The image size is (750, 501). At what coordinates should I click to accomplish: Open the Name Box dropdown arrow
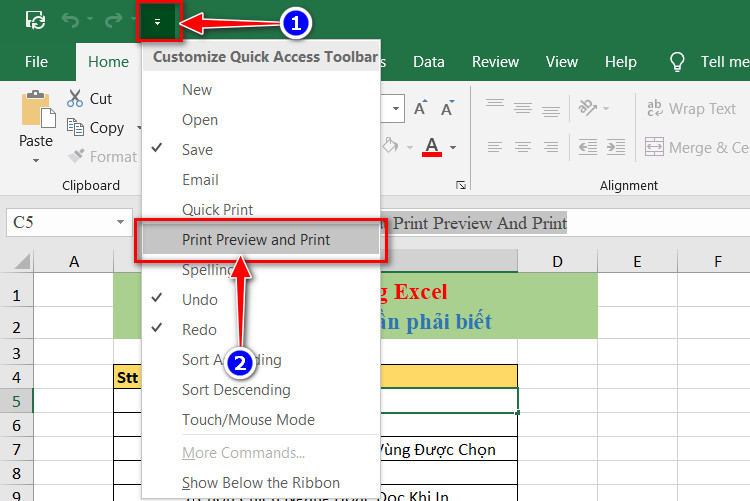pyautogui.click(x=120, y=222)
